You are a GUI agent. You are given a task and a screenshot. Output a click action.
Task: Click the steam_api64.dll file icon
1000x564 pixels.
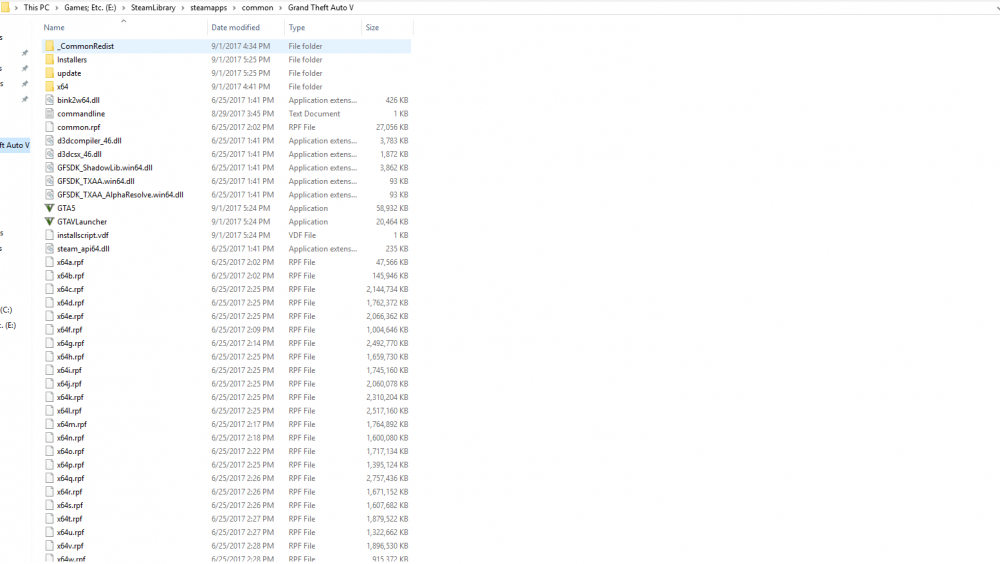pos(50,249)
